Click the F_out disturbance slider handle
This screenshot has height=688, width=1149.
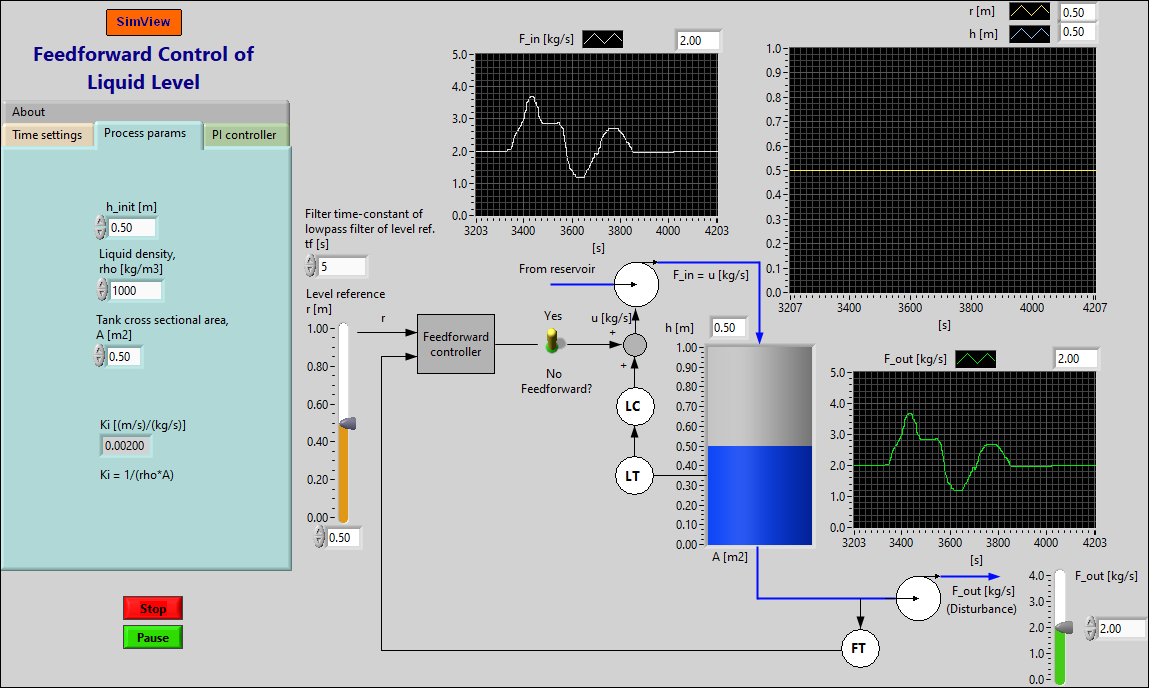1062,628
